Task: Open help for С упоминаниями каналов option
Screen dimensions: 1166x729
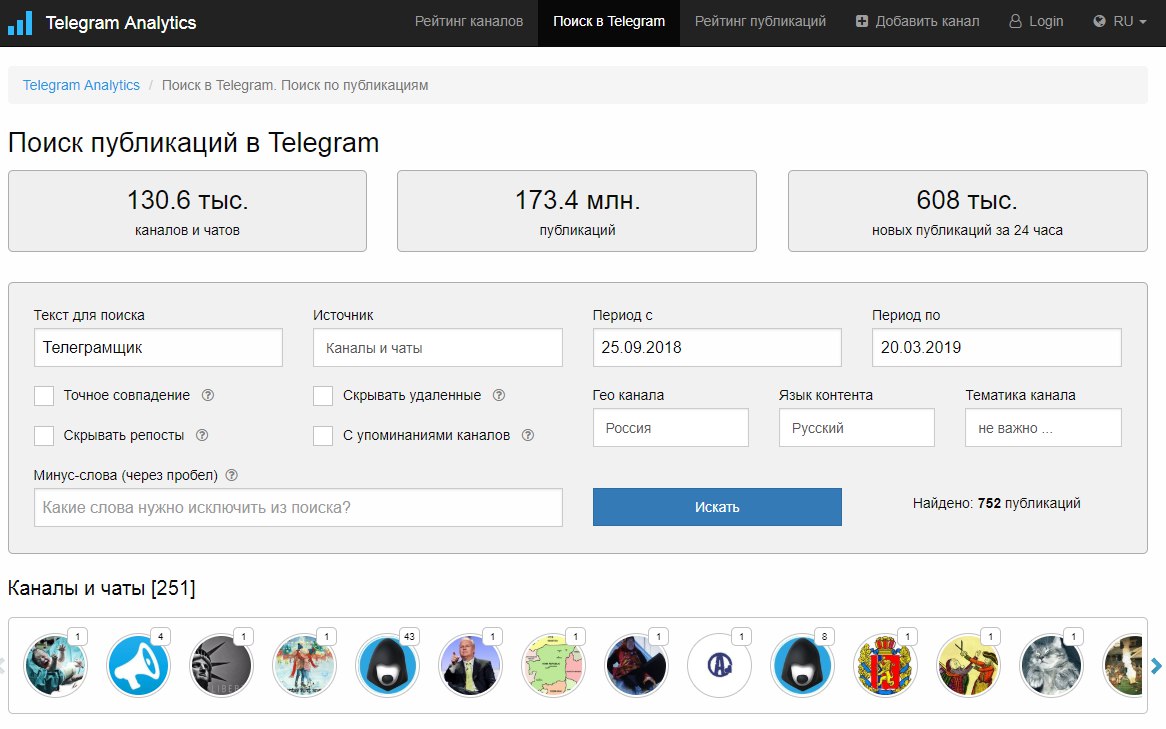Action: (x=528, y=435)
